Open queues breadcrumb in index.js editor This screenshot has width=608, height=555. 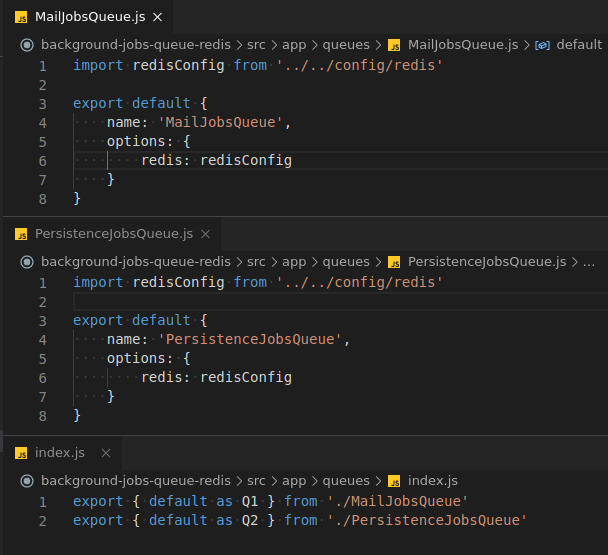point(346,481)
